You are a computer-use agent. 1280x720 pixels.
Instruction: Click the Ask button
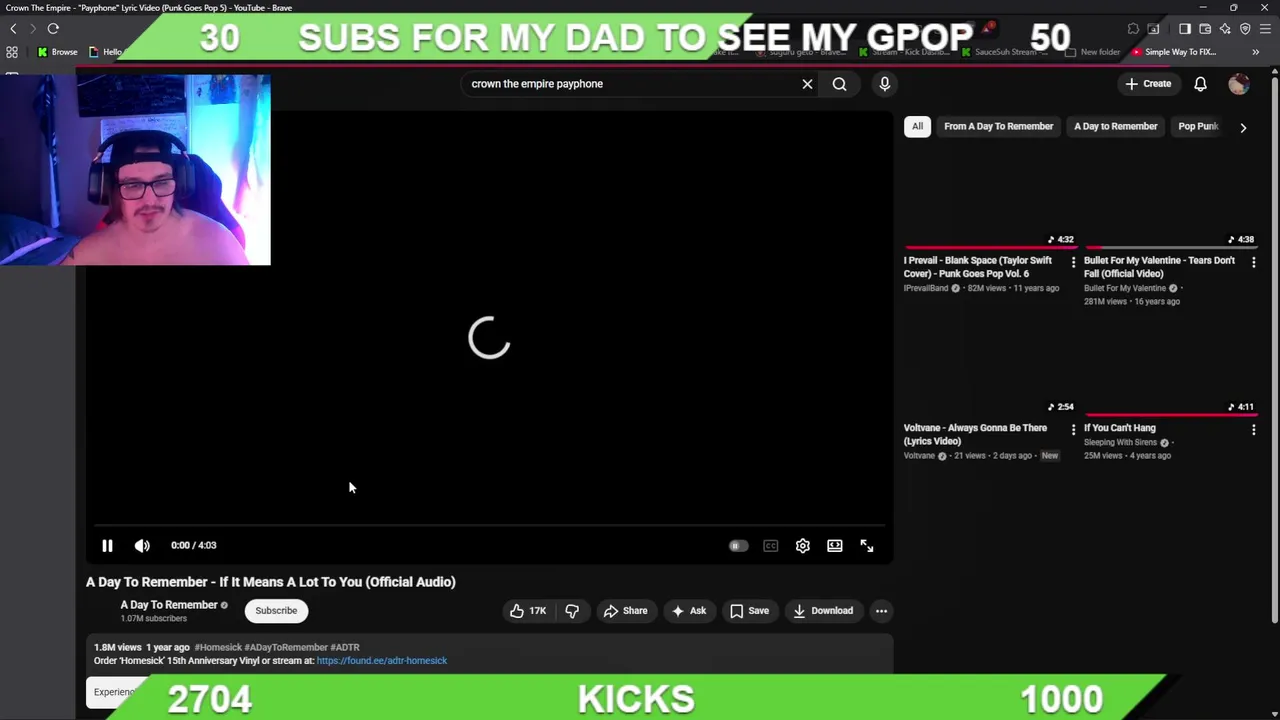(x=689, y=610)
